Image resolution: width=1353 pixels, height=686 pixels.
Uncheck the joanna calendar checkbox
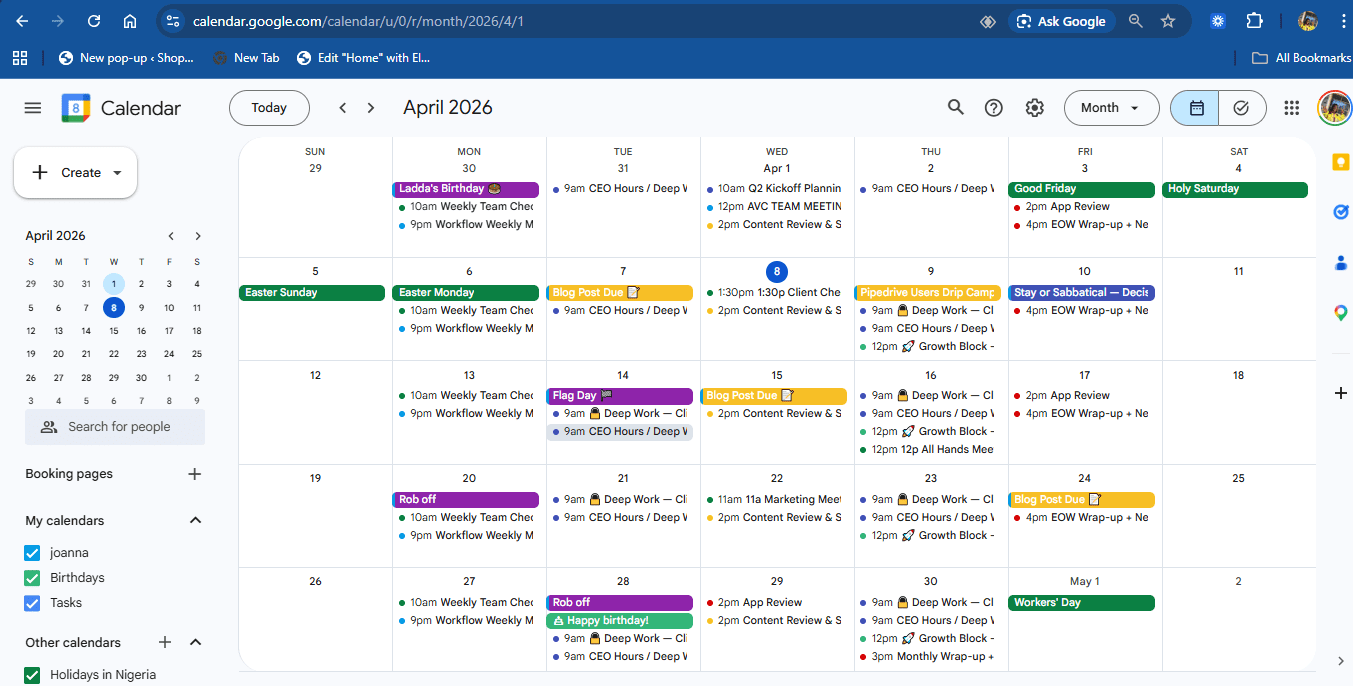(32, 553)
